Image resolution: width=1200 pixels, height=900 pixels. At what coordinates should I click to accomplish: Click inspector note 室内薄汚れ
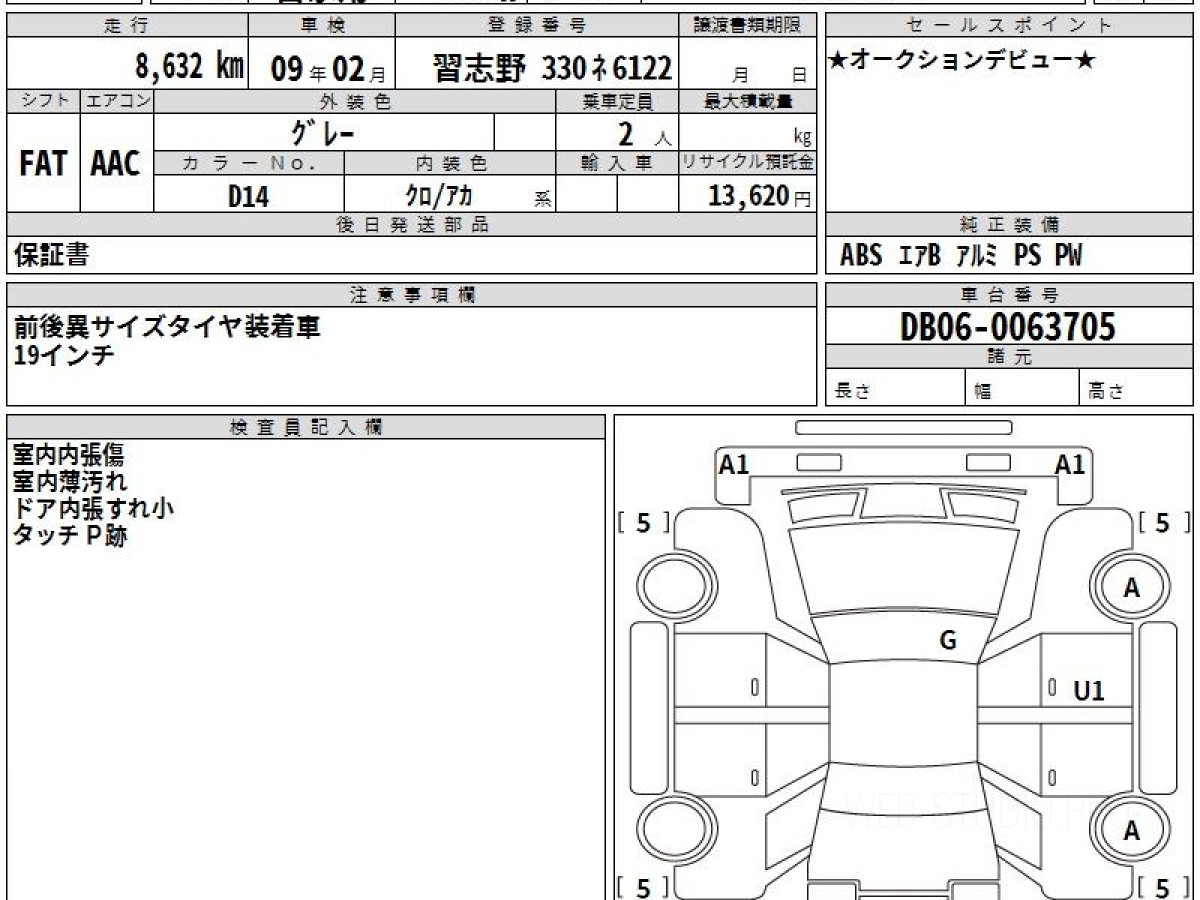[70, 482]
